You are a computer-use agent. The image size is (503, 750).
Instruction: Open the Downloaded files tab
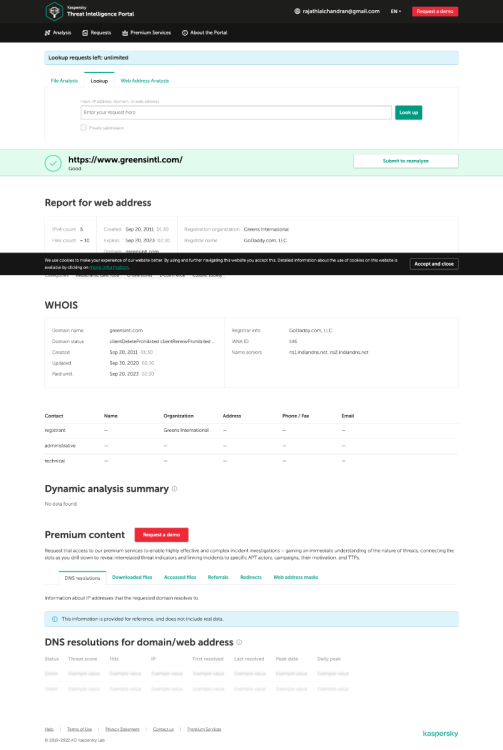pos(132,577)
